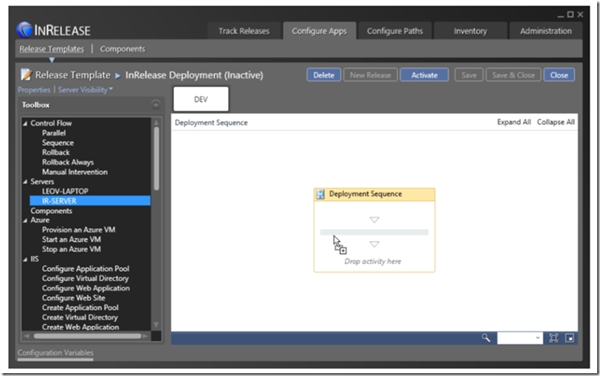Viewport: 600px width, 376px height.
Task: Open the Properties link
Action: tap(34, 90)
